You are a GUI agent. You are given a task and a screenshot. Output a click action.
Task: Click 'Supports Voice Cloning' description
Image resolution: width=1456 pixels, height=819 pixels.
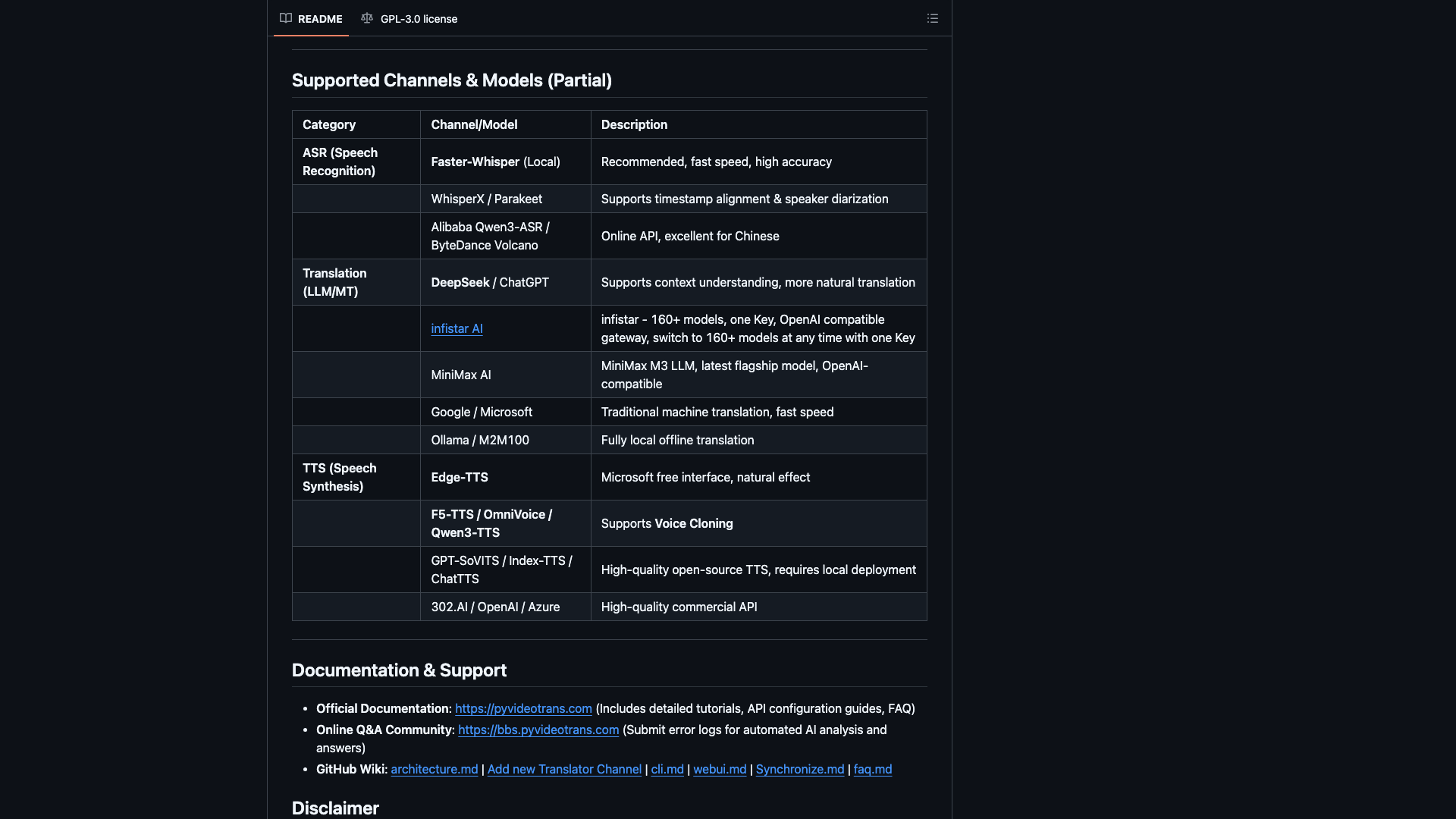click(667, 523)
